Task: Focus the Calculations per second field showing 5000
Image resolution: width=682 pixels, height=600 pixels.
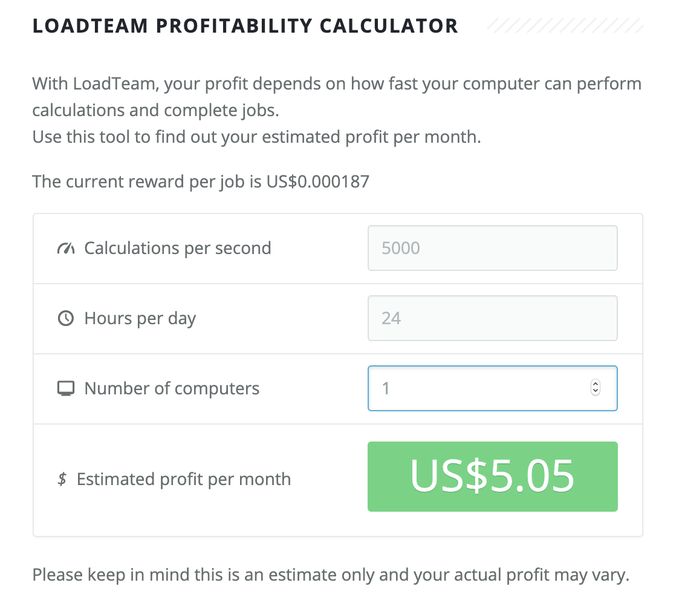Action: click(492, 248)
